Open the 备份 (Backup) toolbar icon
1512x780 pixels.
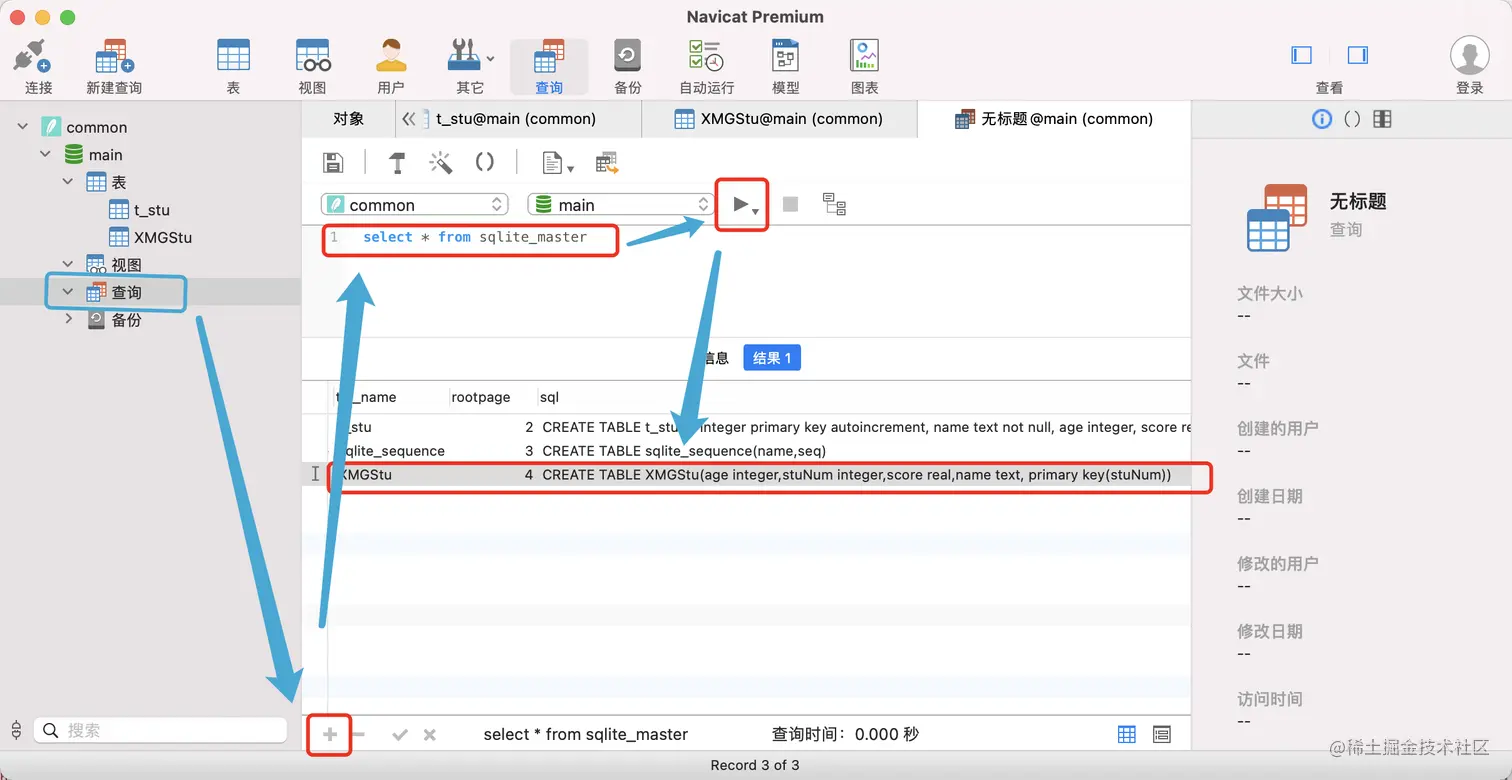click(628, 66)
